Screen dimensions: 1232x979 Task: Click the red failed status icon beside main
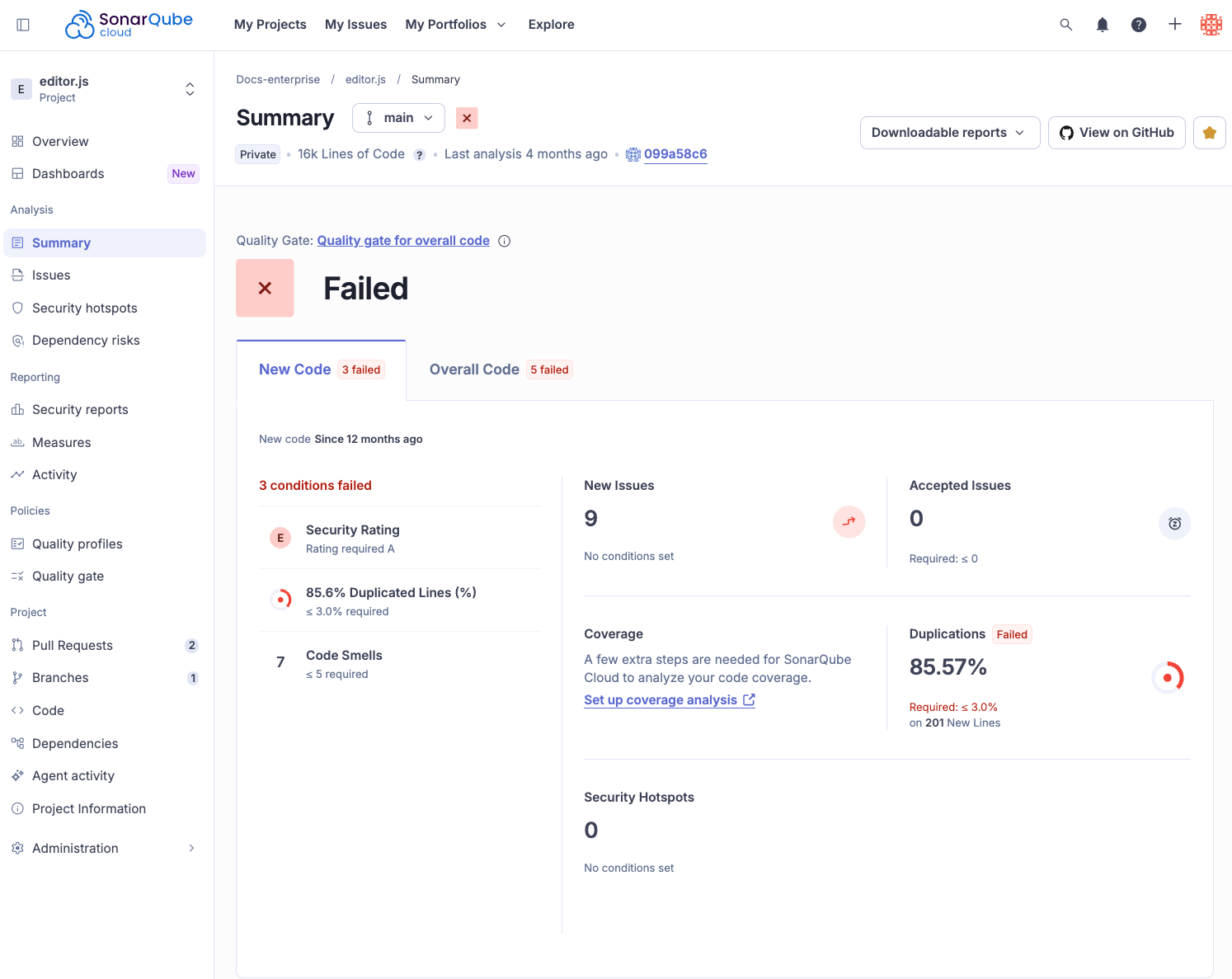click(x=467, y=118)
